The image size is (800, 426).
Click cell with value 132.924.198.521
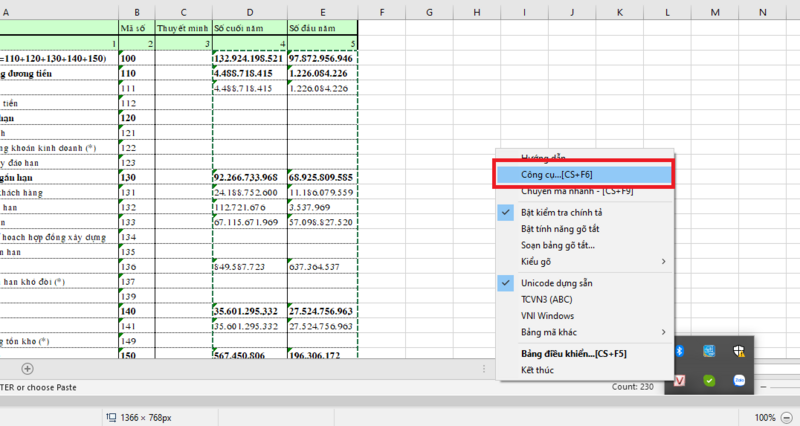[249, 58]
